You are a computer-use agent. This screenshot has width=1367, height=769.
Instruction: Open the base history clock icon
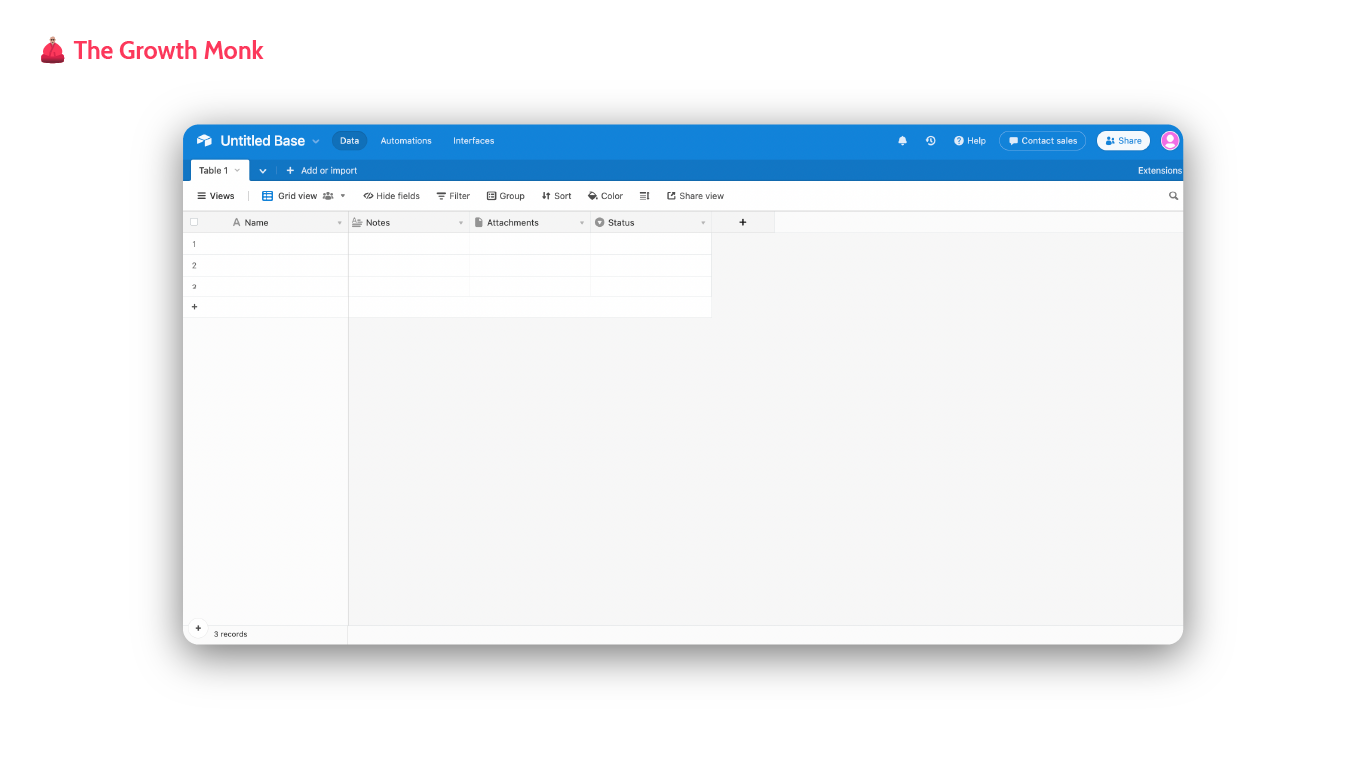[x=930, y=141]
